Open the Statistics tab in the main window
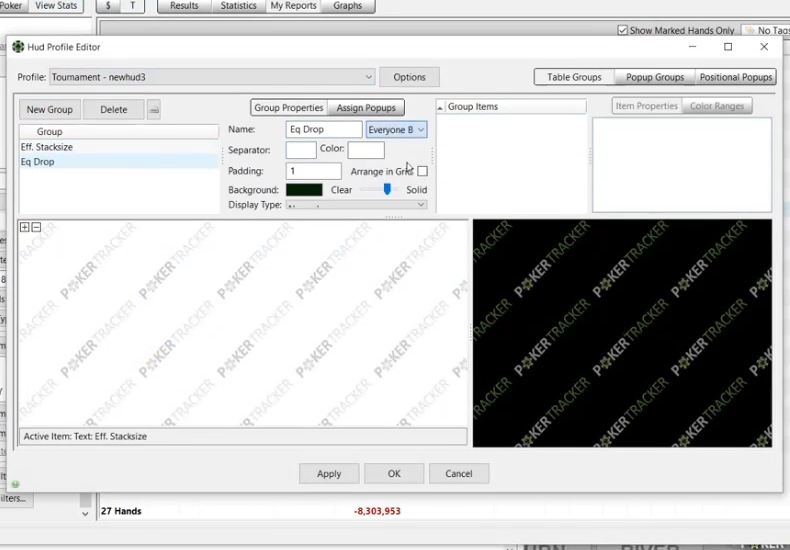This screenshot has height=550, width=790. point(238,6)
